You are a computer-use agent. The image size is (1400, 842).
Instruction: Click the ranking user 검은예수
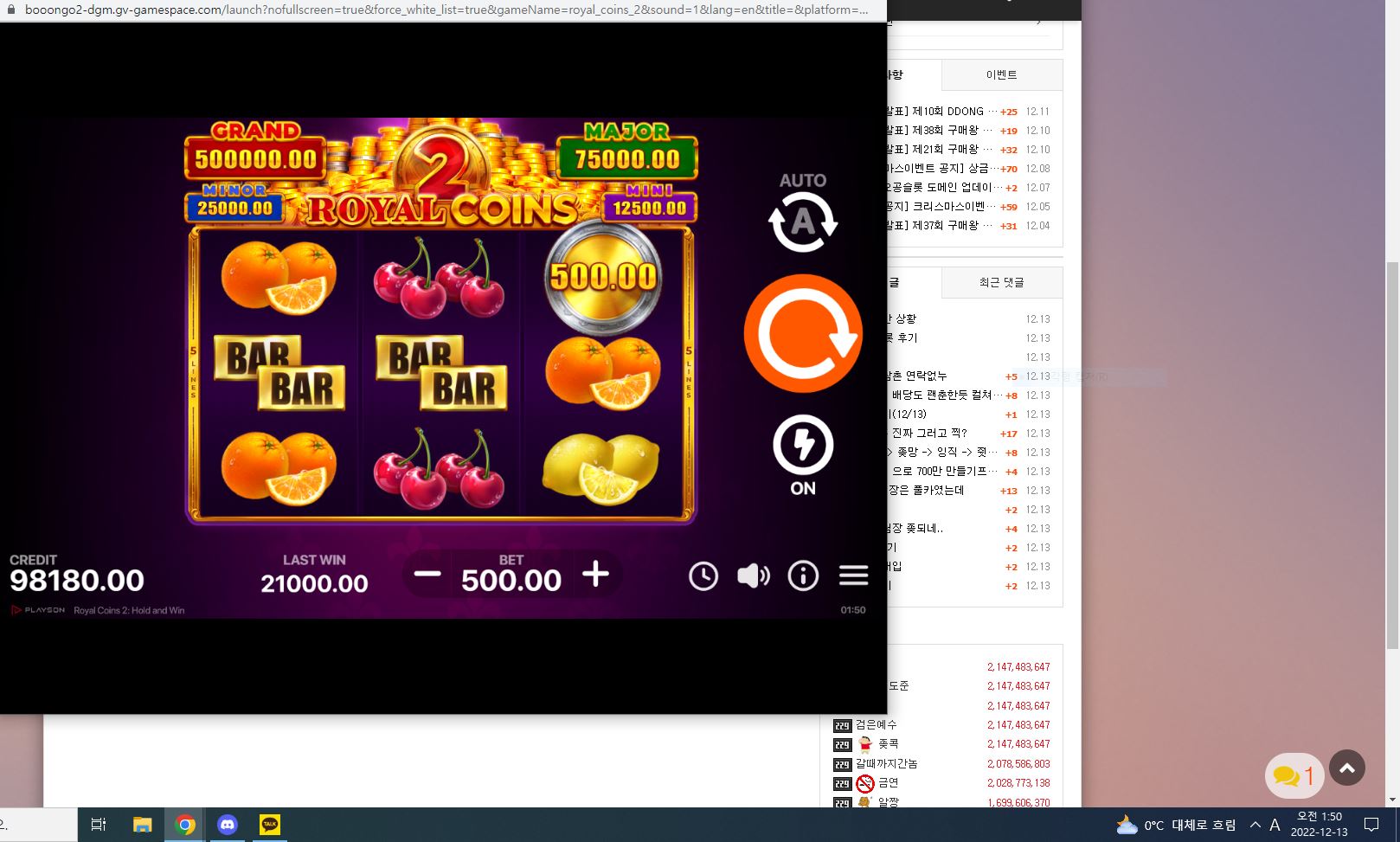coord(877,725)
